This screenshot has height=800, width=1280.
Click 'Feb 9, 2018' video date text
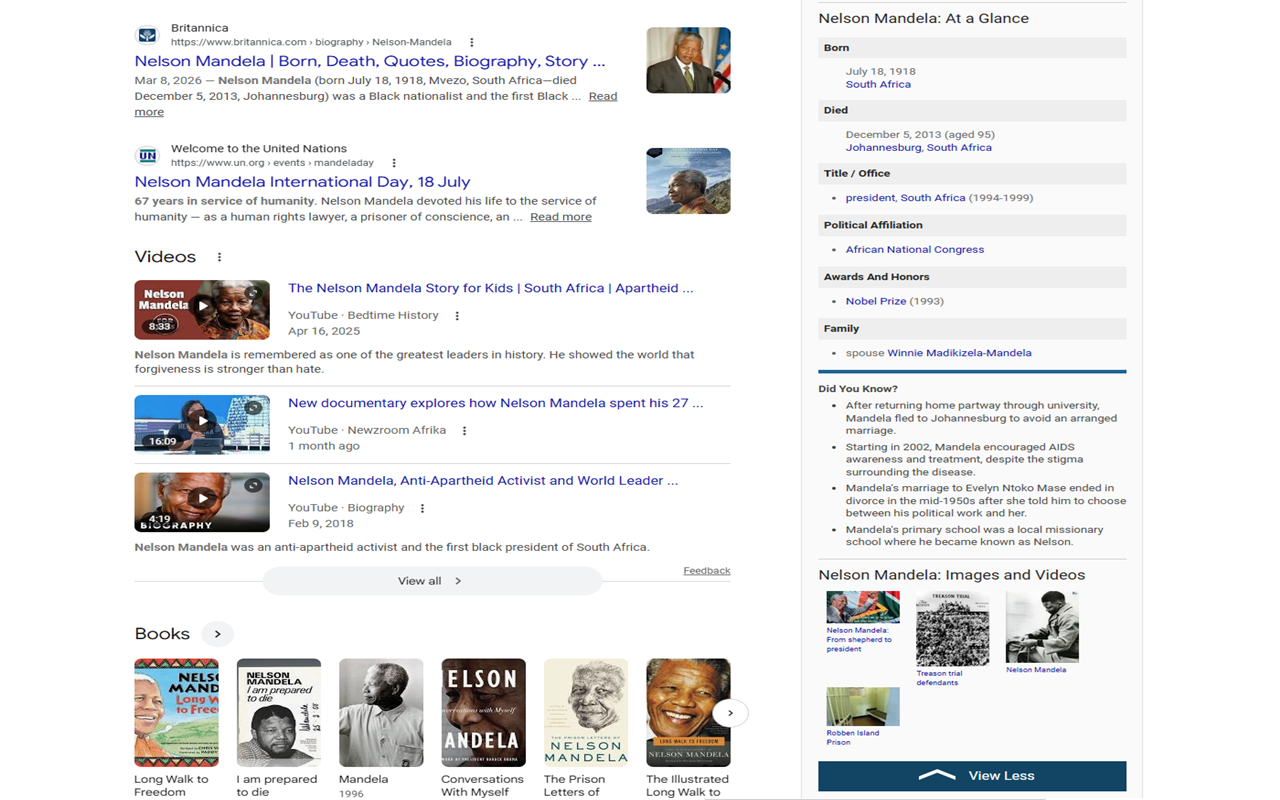coord(320,523)
